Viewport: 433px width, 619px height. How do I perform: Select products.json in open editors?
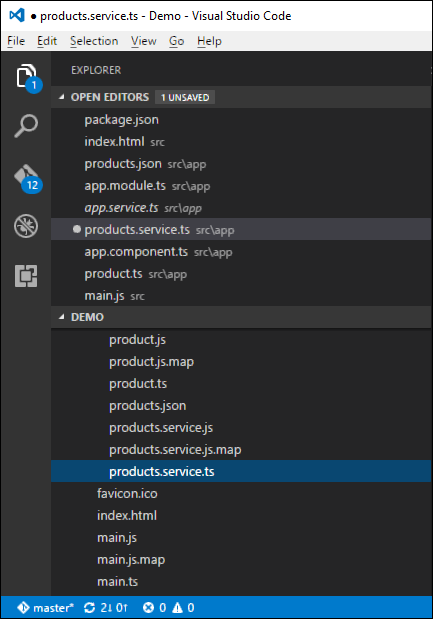[x=241, y=163]
